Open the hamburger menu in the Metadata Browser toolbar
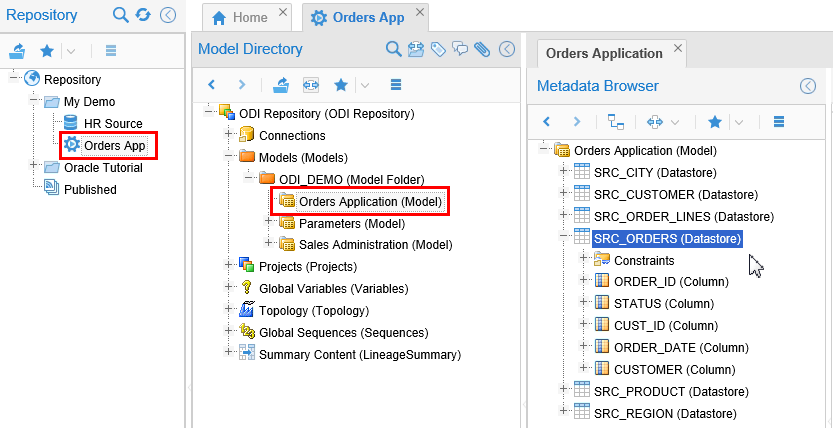Screen dimensions: 833x428 point(779,122)
